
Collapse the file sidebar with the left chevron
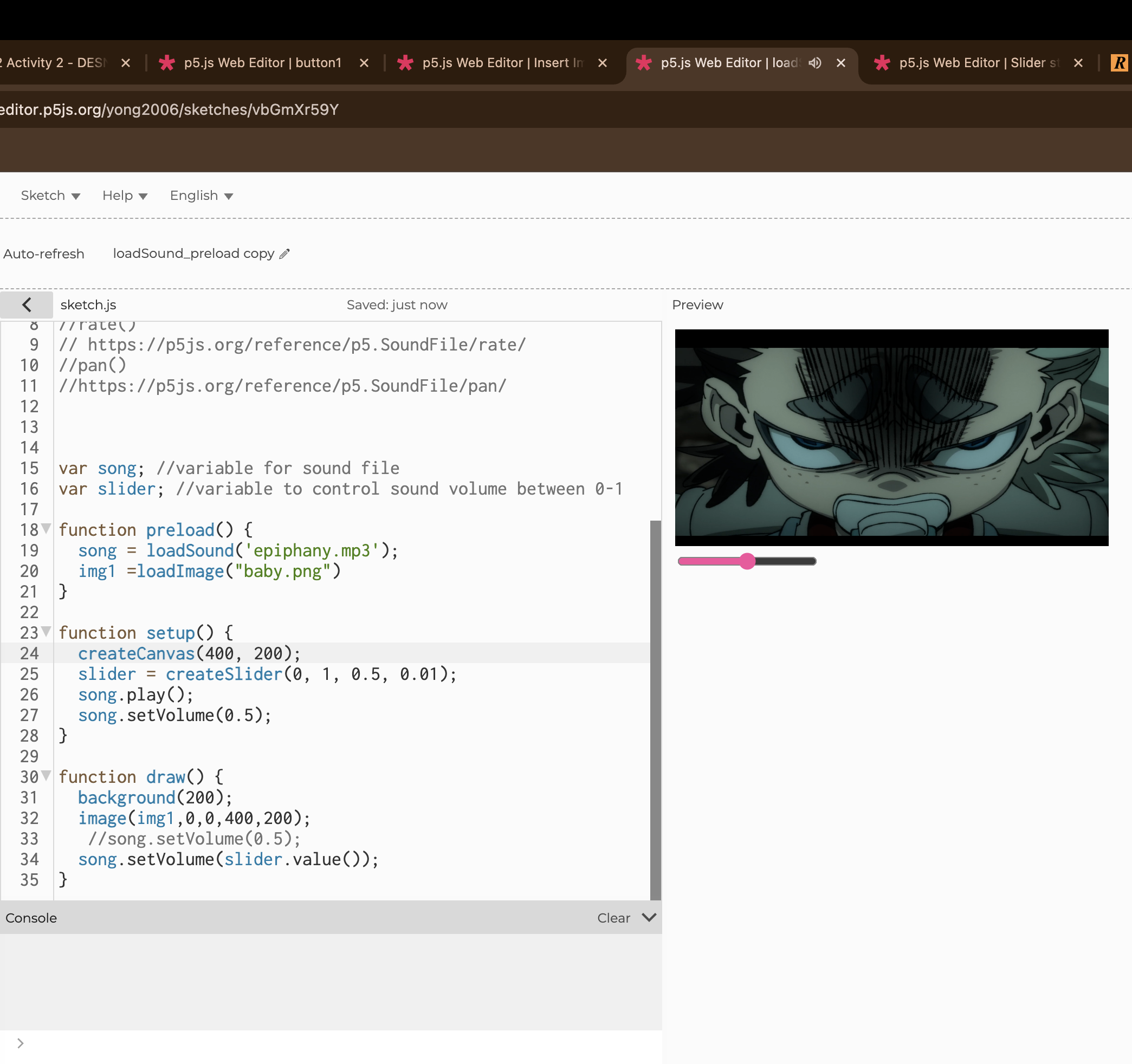[x=27, y=304]
